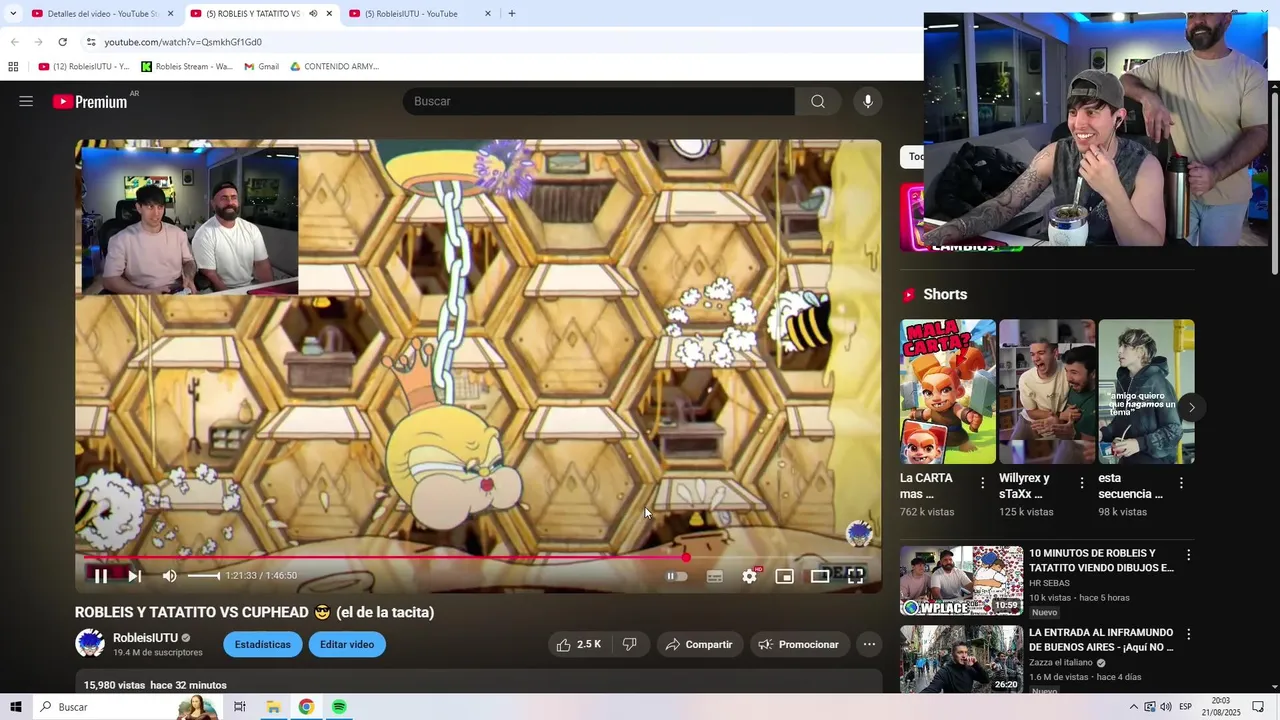Open the RobleisIUTU channel name link
Viewport: 1280px width, 720px height.
pos(145,638)
